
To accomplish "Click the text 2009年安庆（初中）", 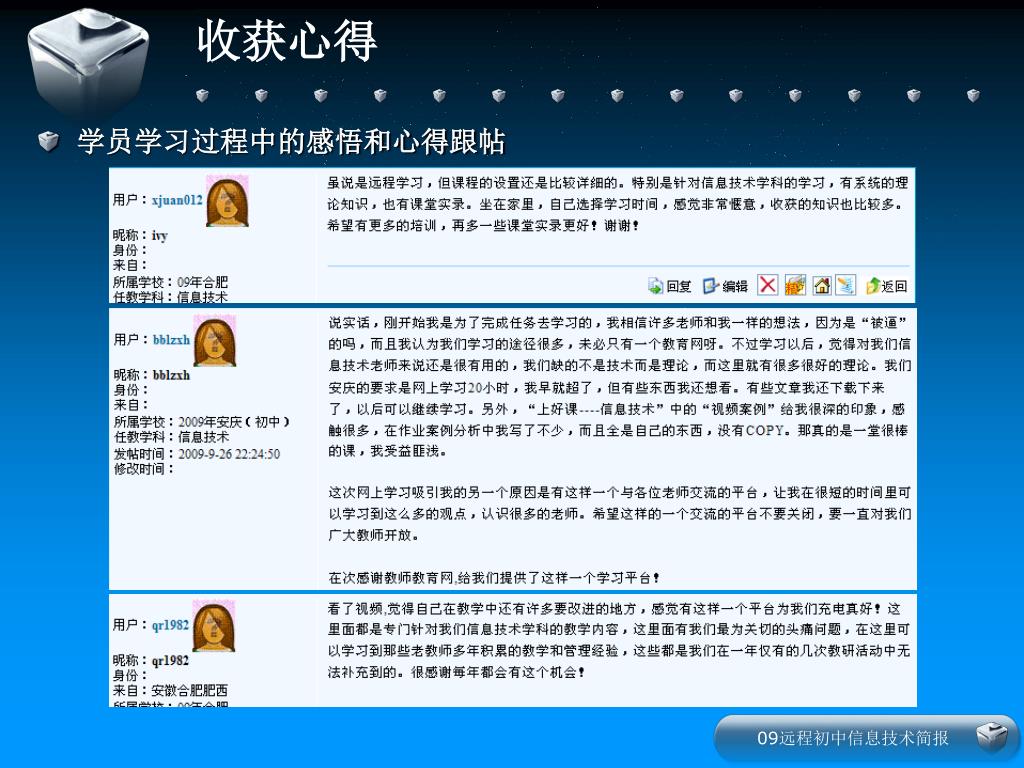I will pyautogui.click(x=234, y=422).
